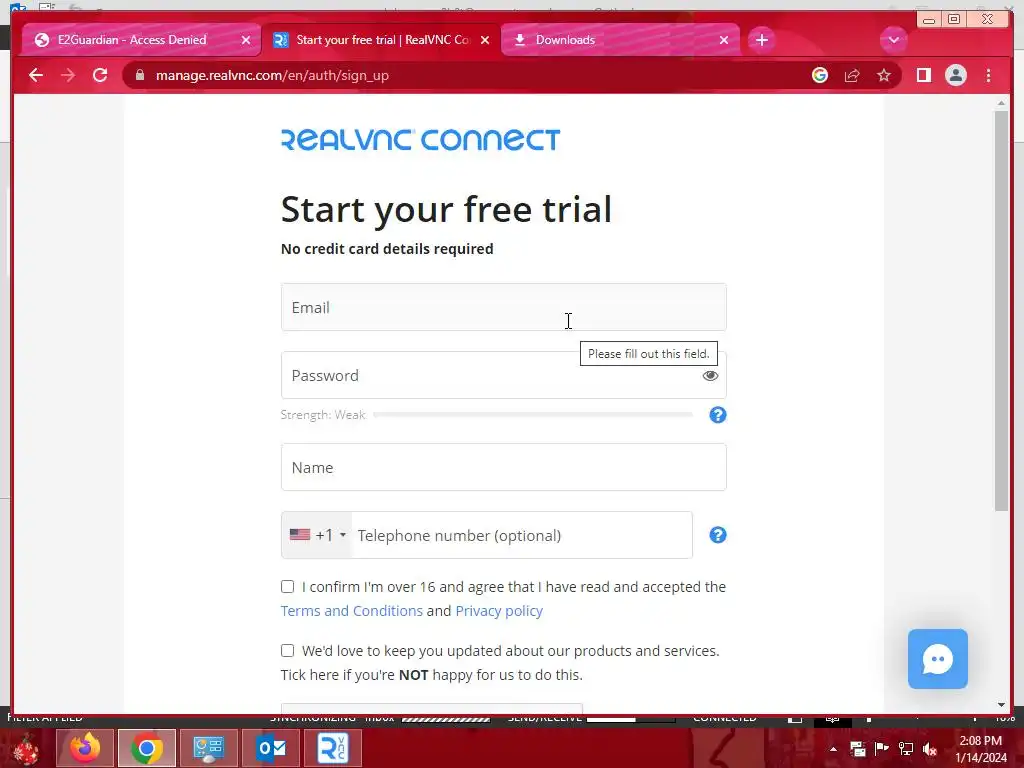Click the RealVNC Connect logo
This screenshot has width=1024, height=768.
(x=421, y=139)
